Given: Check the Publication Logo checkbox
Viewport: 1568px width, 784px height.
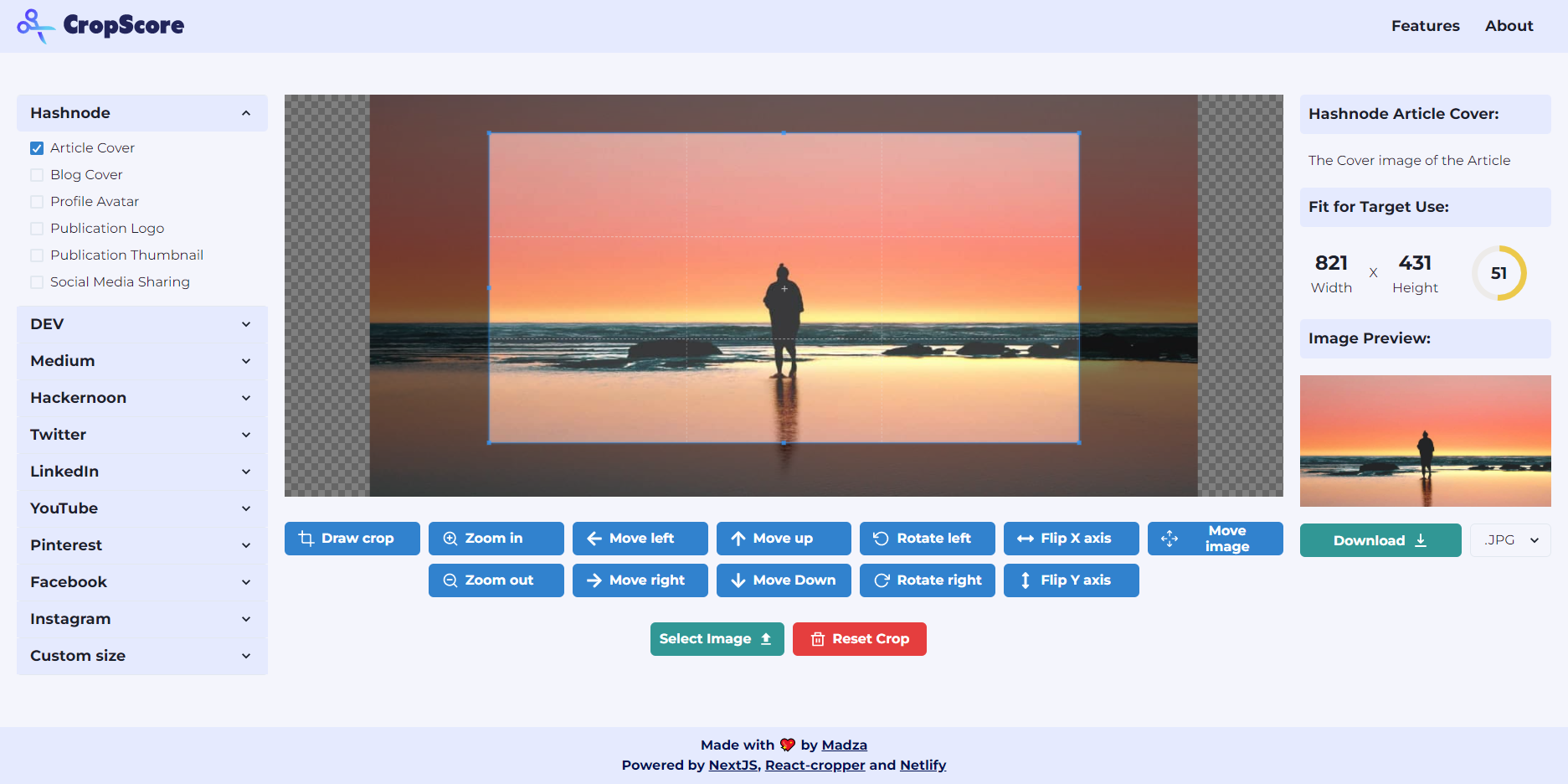Looking at the screenshot, I should (x=37, y=229).
